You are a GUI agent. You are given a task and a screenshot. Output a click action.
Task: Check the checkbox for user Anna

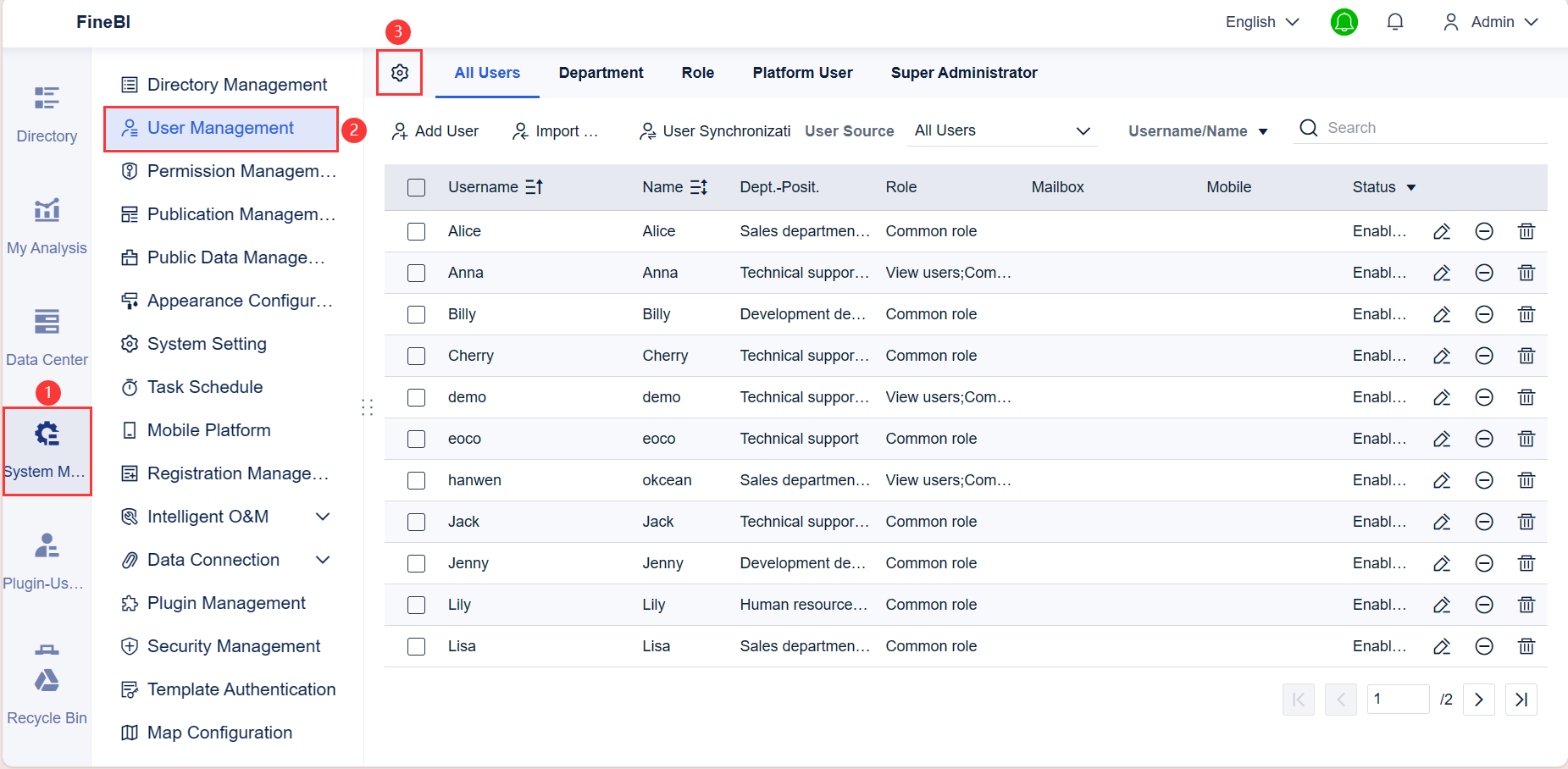416,273
